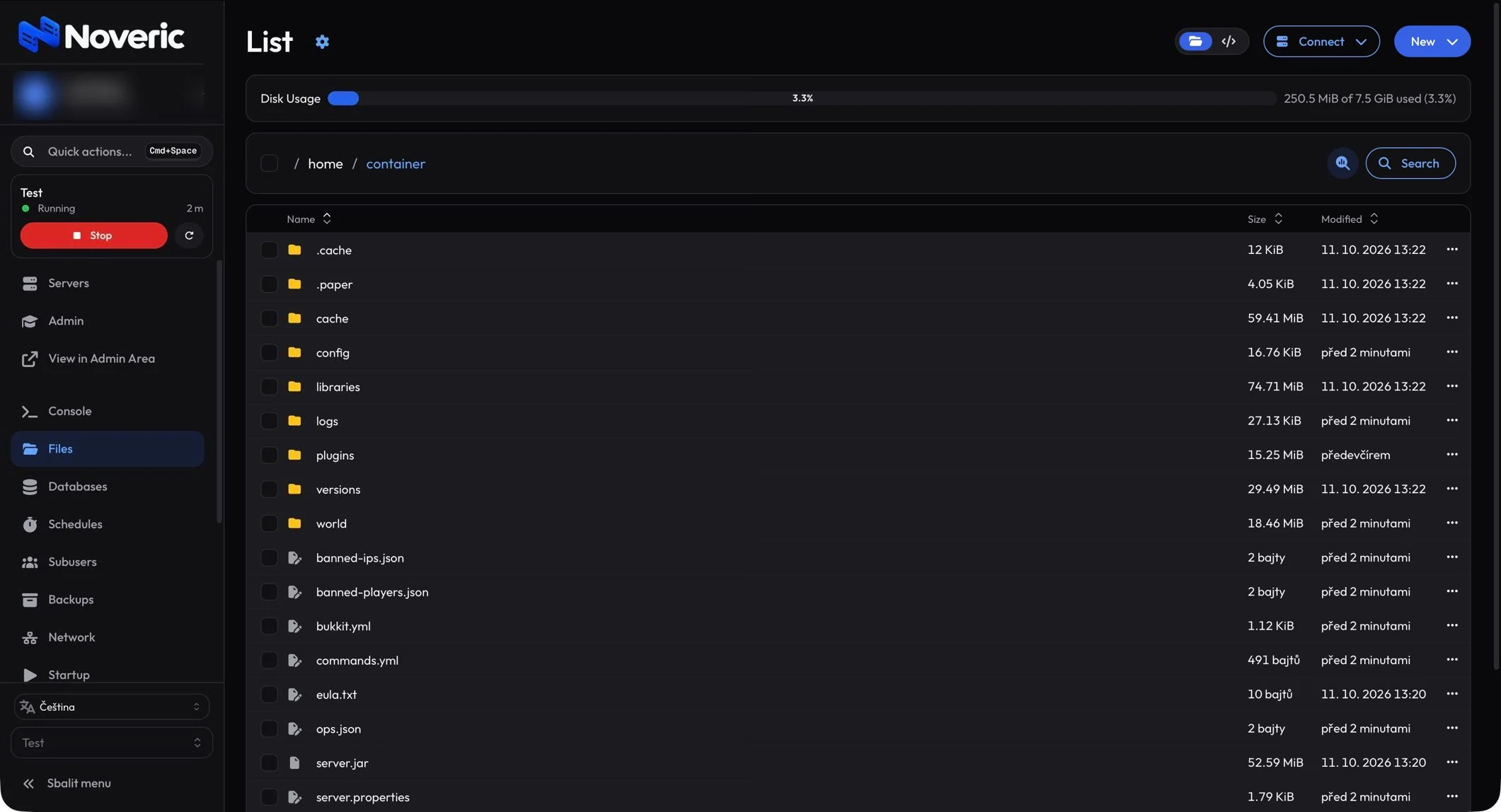
Task: Open the more options for world
Action: click(1452, 523)
